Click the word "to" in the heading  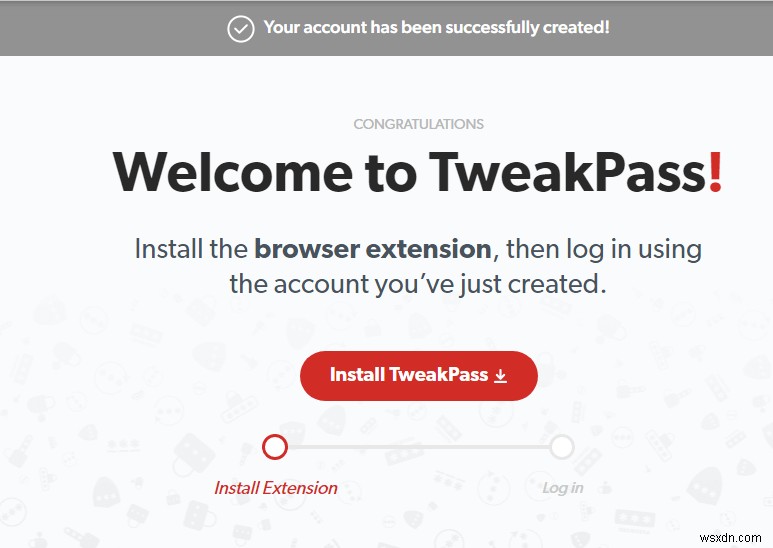pos(391,173)
